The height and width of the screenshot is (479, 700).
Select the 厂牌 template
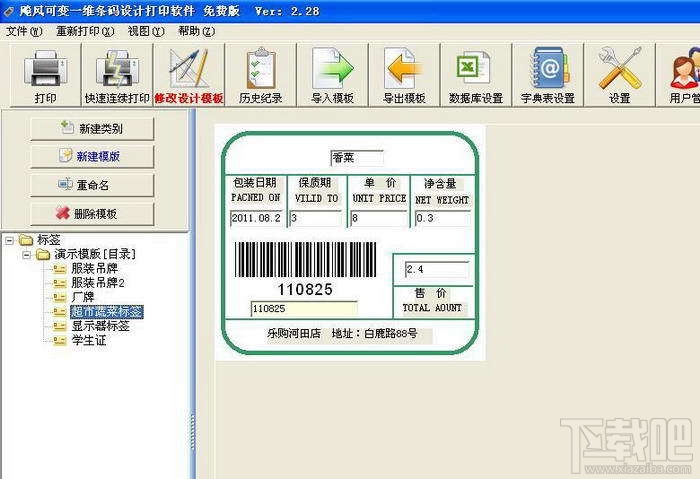pyautogui.click(x=83, y=297)
